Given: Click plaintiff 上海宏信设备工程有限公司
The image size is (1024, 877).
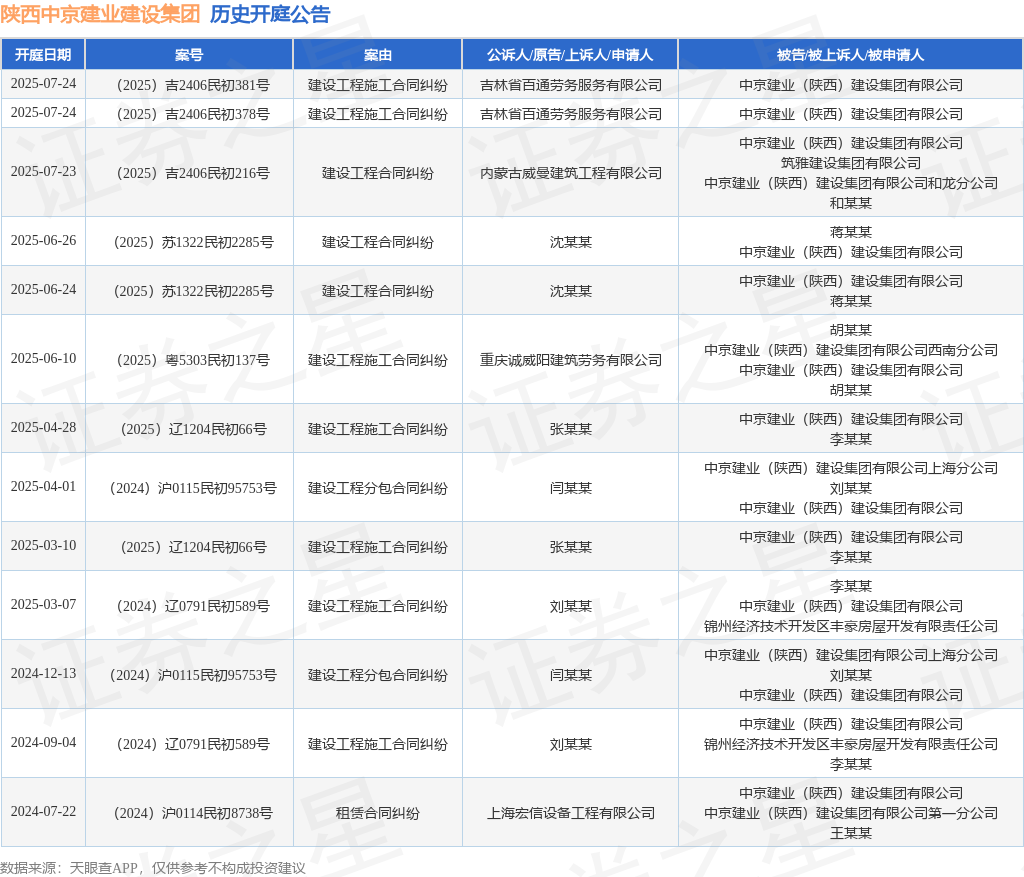Looking at the screenshot, I should click(571, 813).
